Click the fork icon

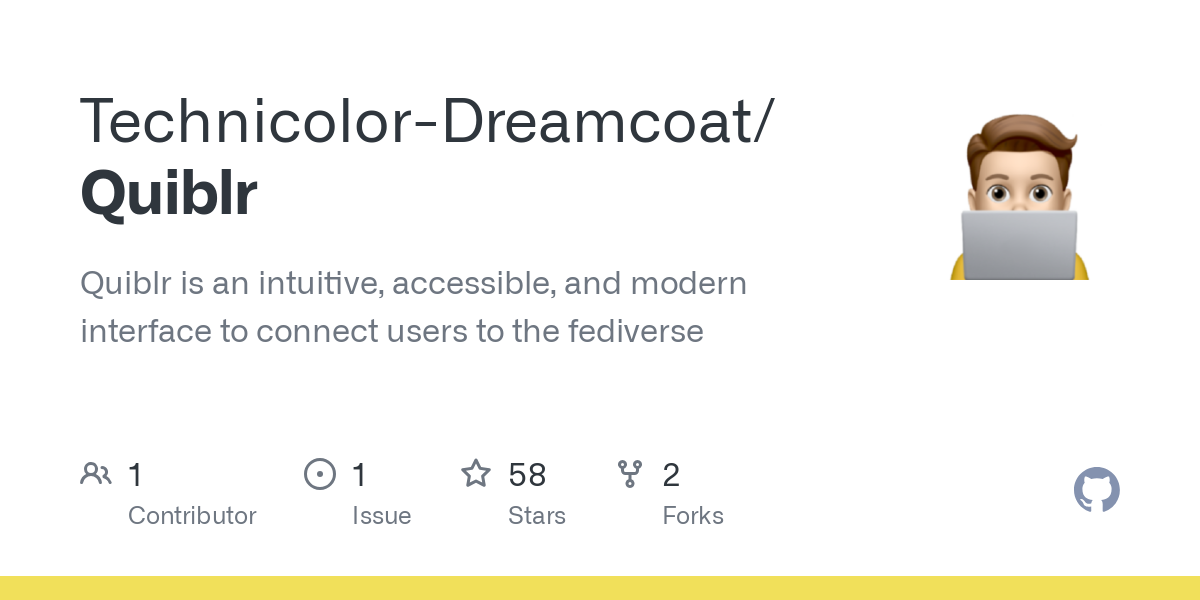click(x=630, y=474)
